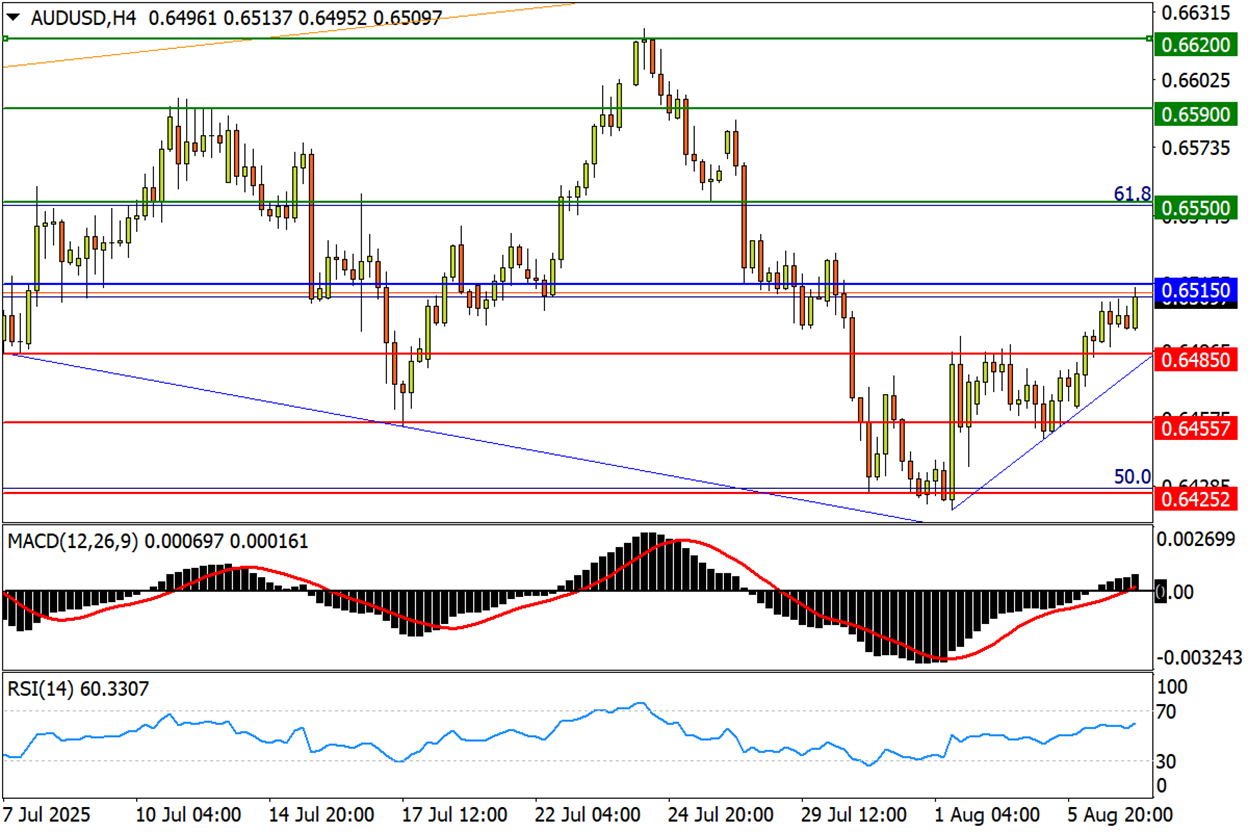
Task: Click the 14 Jul 20:00 time label
Action: pos(320,814)
